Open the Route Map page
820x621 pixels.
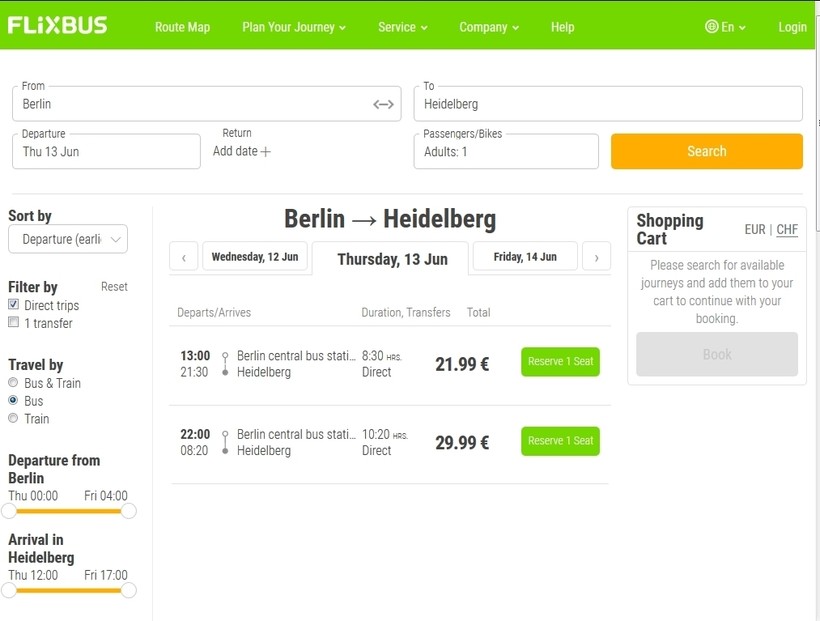click(x=182, y=27)
